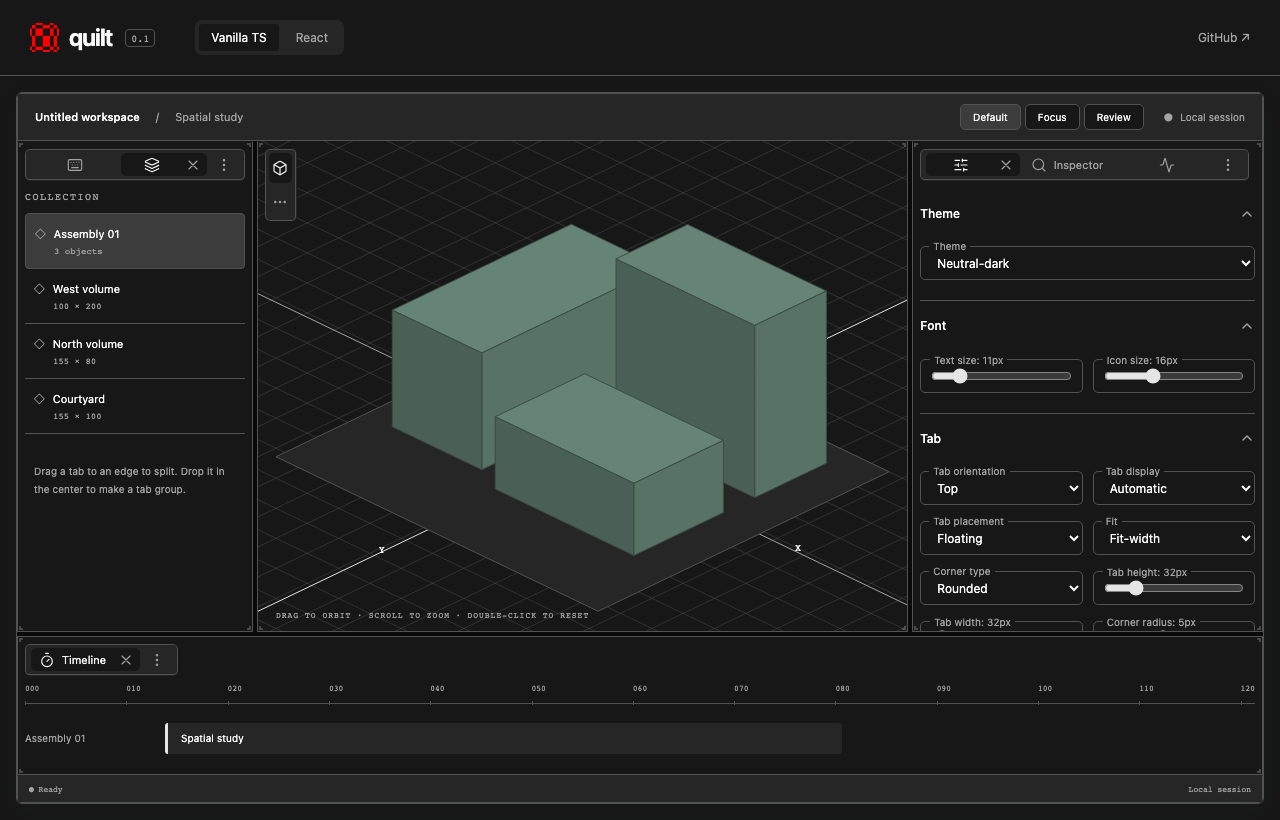Open the Theme dropdown showing Neutral-dark
The image size is (1280, 820).
pyautogui.click(x=1087, y=263)
